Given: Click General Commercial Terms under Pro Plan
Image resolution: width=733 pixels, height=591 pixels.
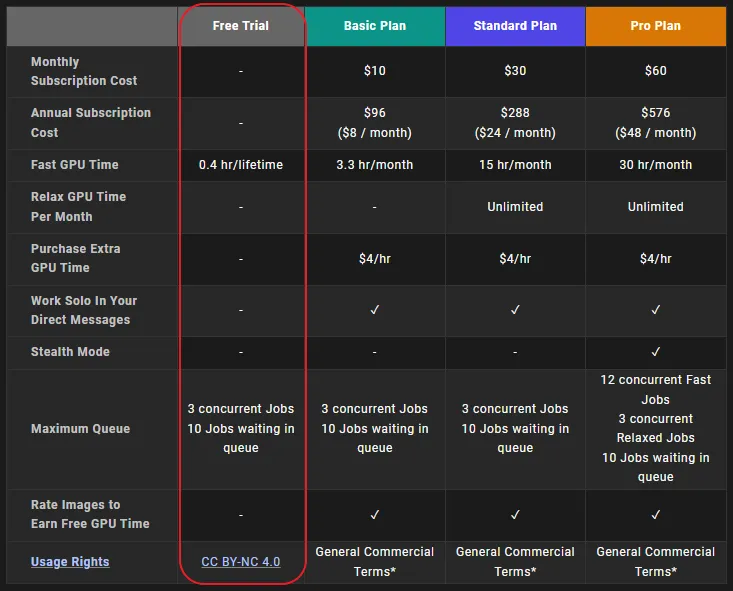Looking at the screenshot, I should coord(656,561).
